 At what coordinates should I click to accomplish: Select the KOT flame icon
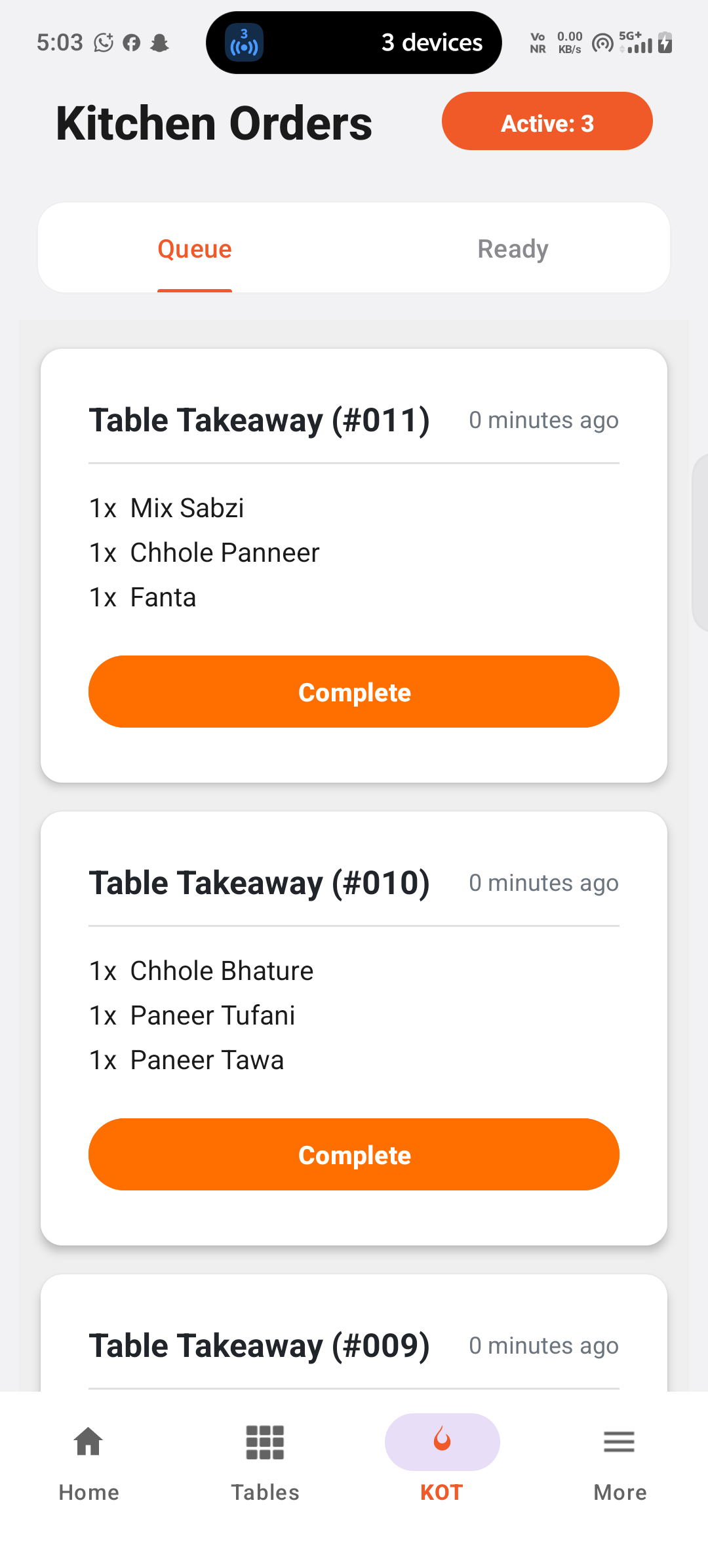coord(442,1441)
